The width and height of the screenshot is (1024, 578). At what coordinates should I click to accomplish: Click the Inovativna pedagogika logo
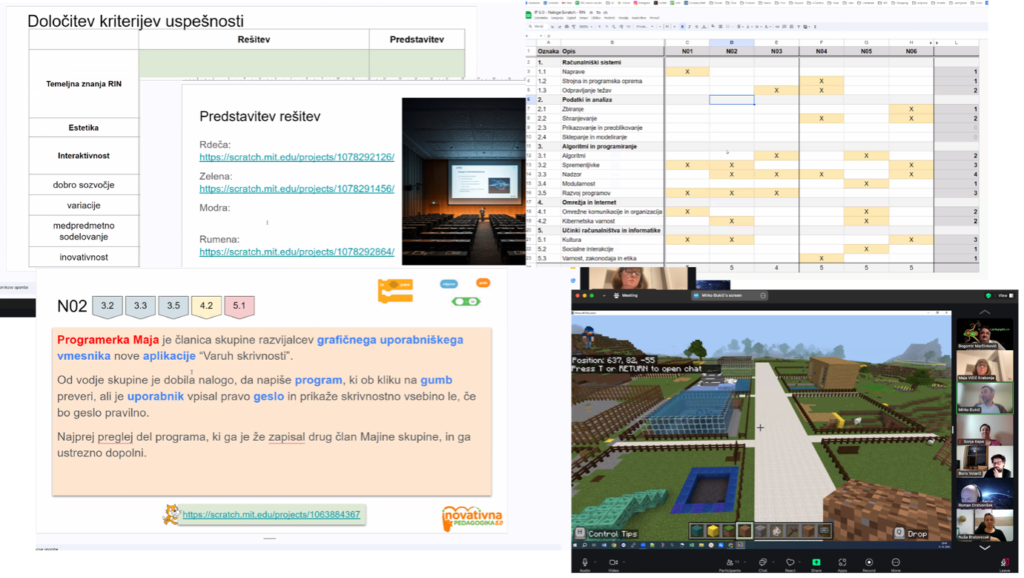(472, 519)
